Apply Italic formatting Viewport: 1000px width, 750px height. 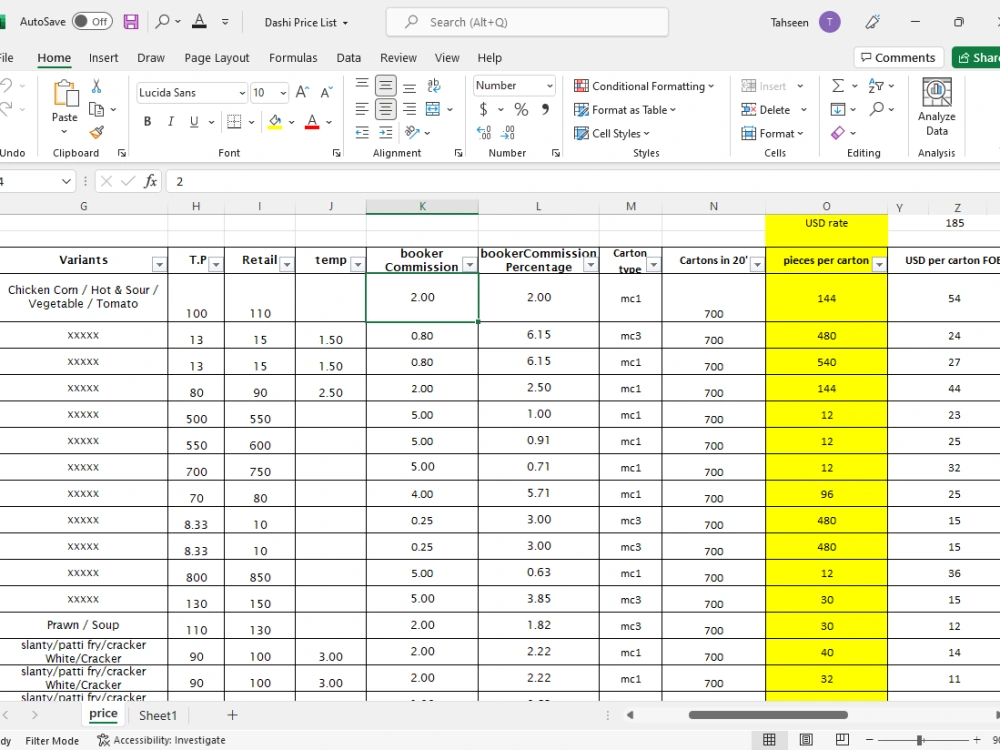pyautogui.click(x=170, y=121)
